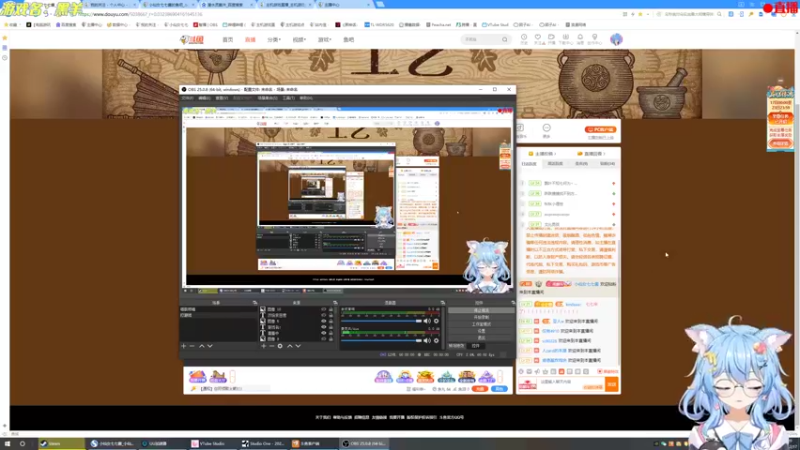
Task: Open settings gear of first mixer channel
Action: coord(436,321)
